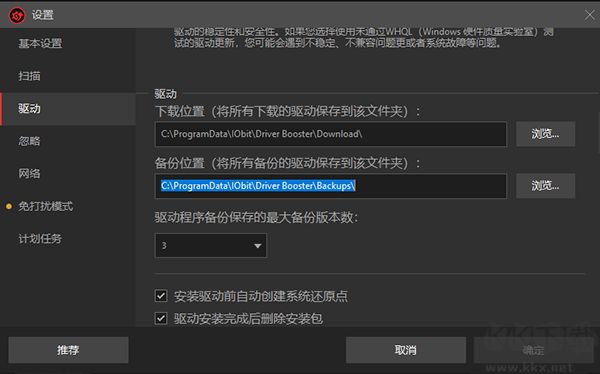Click the 驱动程序备份保存的最大备份版本数 label

[256, 217]
